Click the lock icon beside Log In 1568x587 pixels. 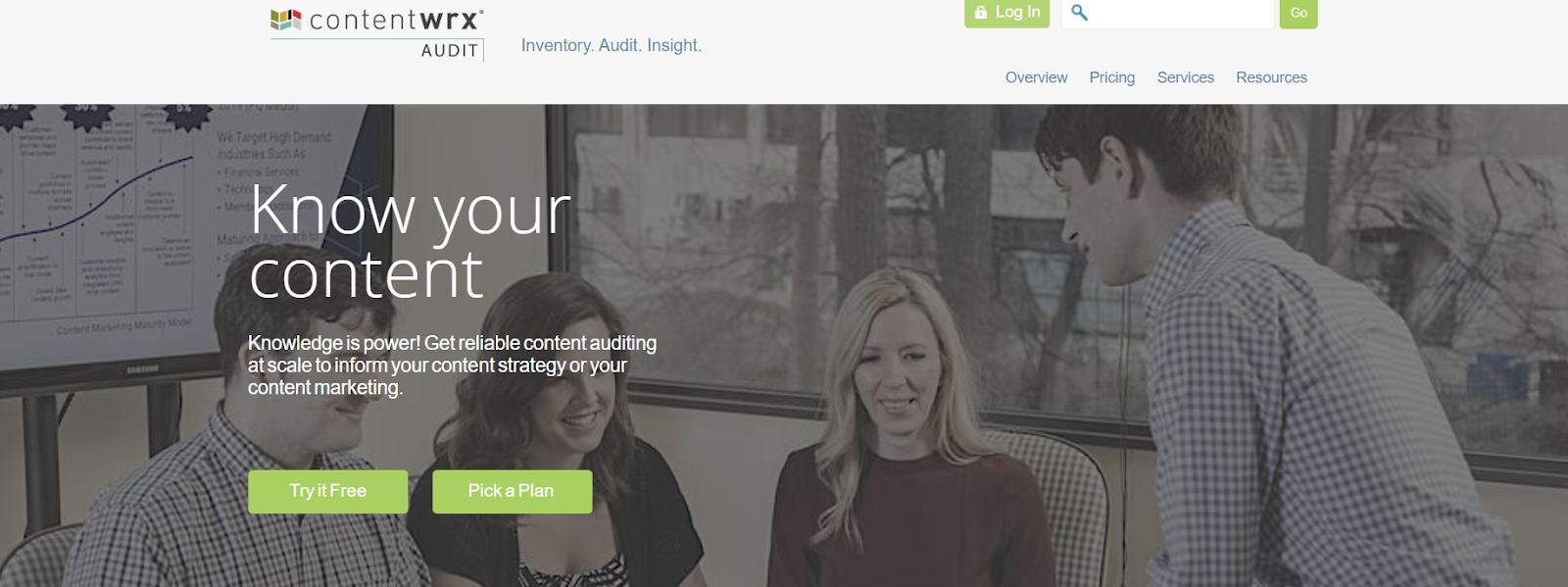(x=981, y=13)
